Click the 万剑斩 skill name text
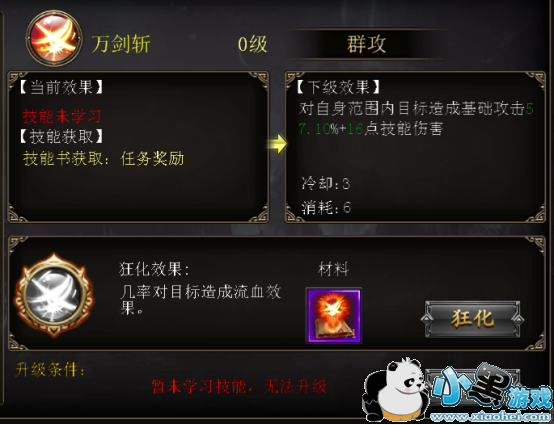 (x=121, y=44)
